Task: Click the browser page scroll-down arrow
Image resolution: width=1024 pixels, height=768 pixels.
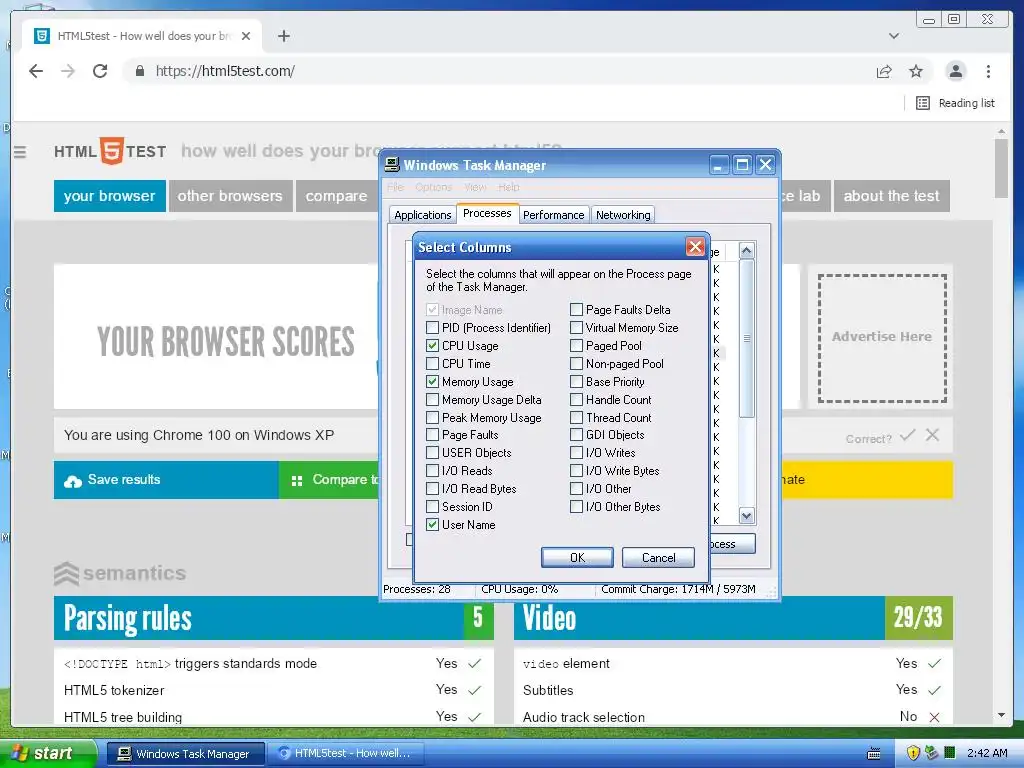Action: click(1002, 716)
